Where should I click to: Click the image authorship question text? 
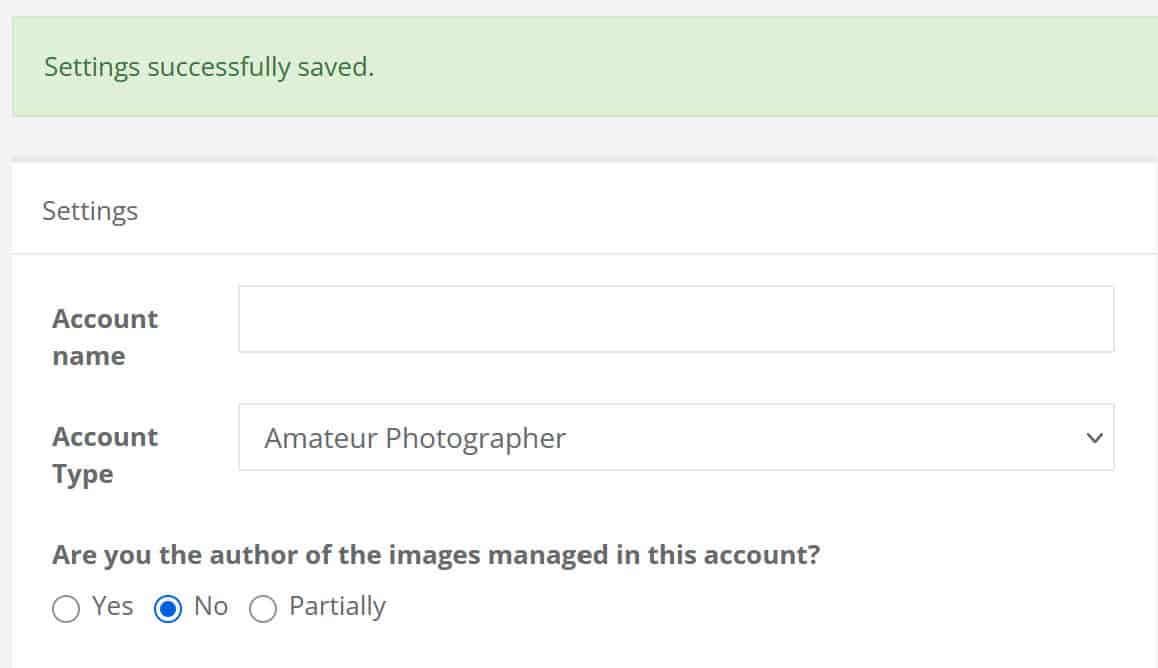[x=436, y=554]
